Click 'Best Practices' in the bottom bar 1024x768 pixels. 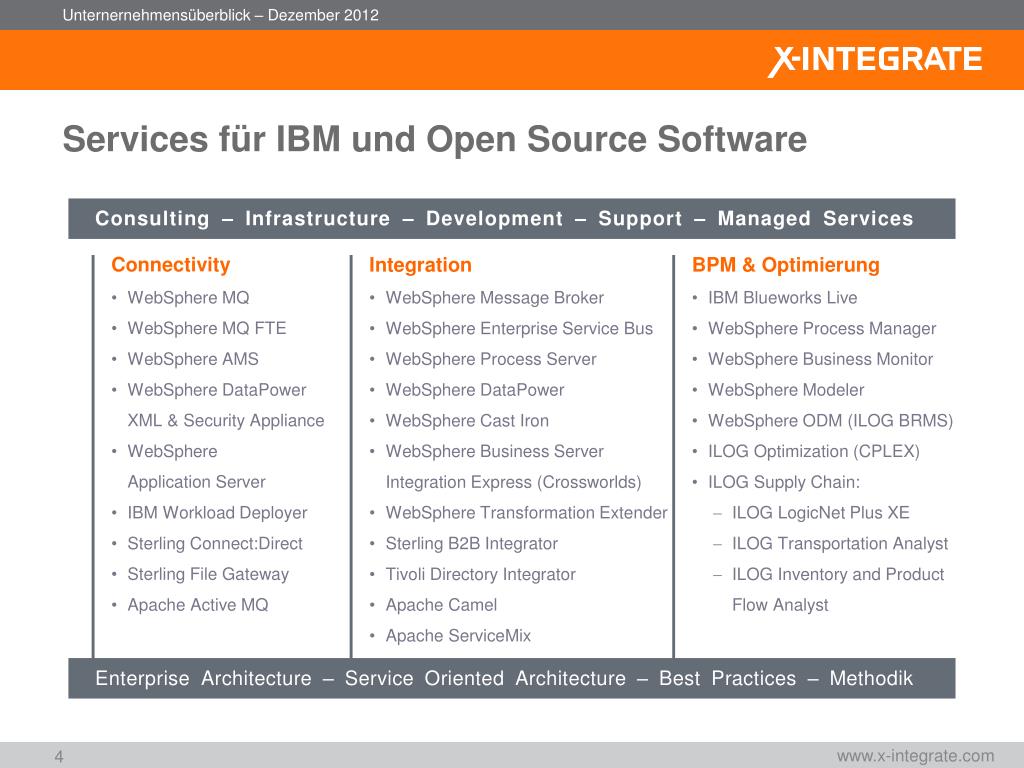pyautogui.click(x=728, y=679)
